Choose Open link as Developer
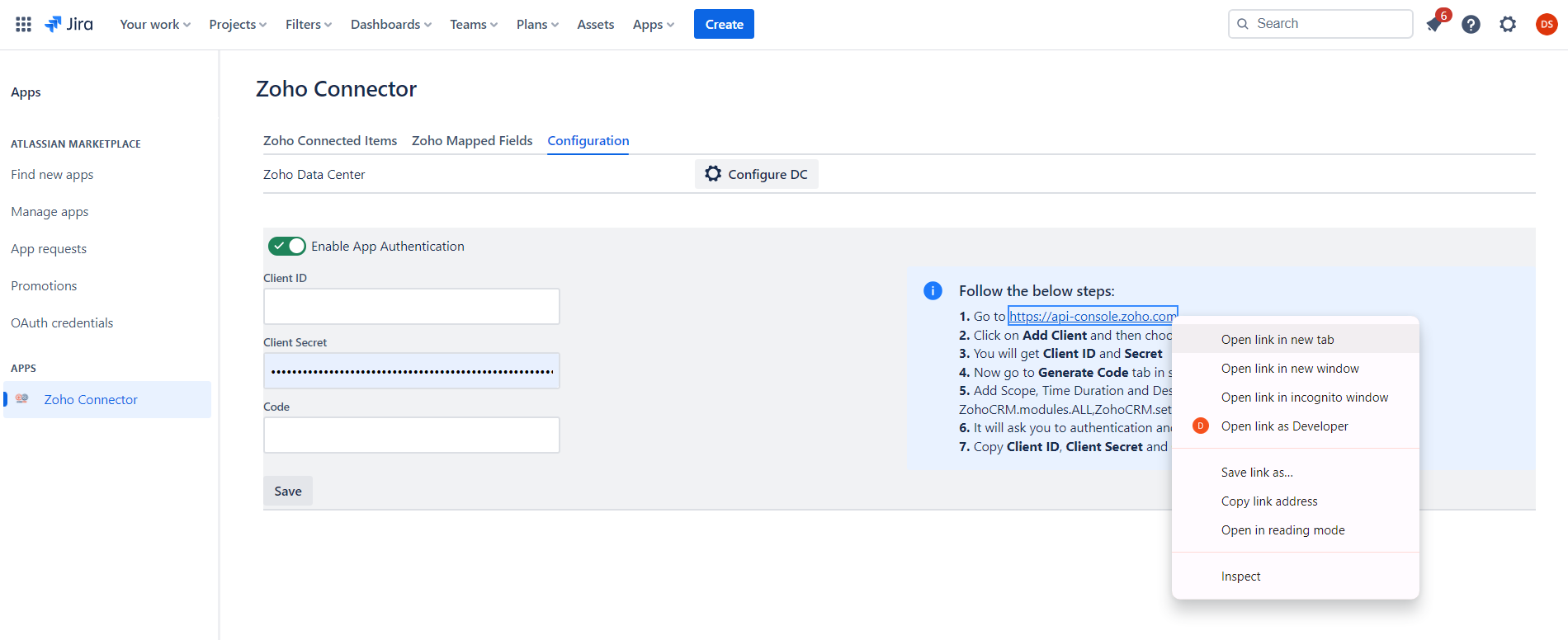Image resolution: width=1568 pixels, height=640 pixels. click(1296, 426)
